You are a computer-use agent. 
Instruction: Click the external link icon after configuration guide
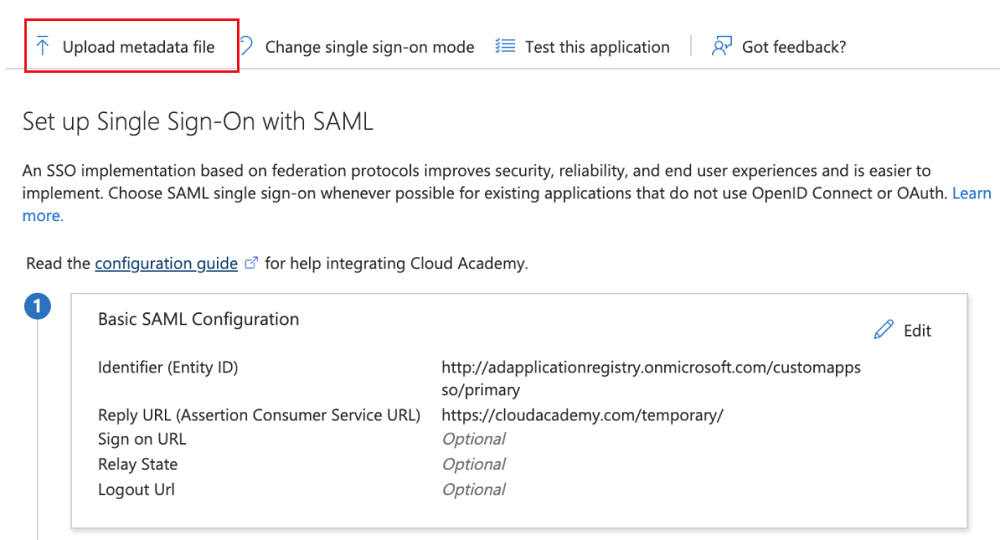click(252, 264)
